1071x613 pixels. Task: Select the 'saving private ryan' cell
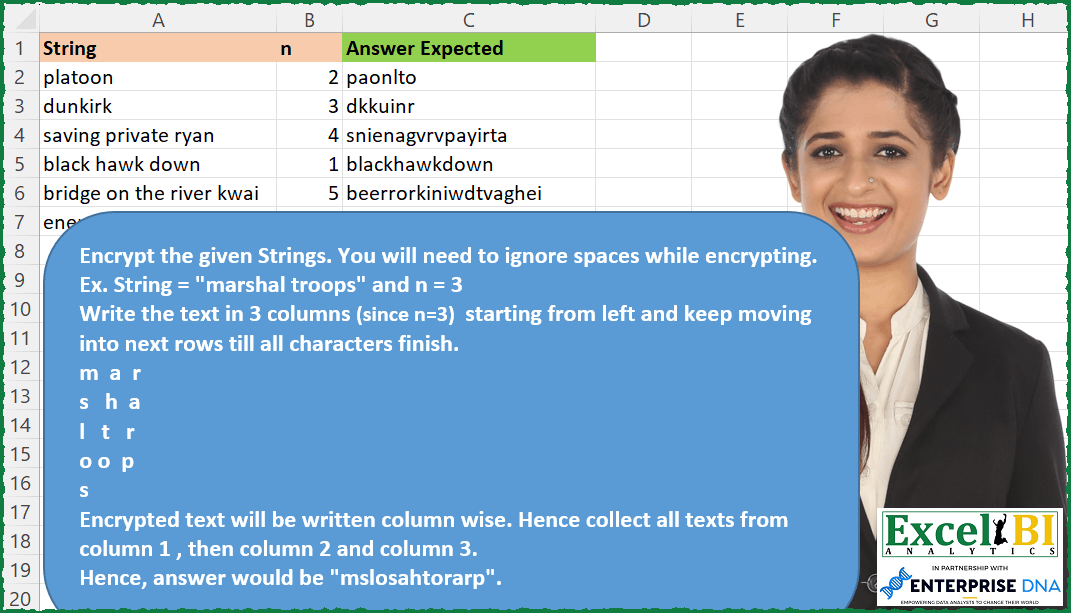point(158,135)
